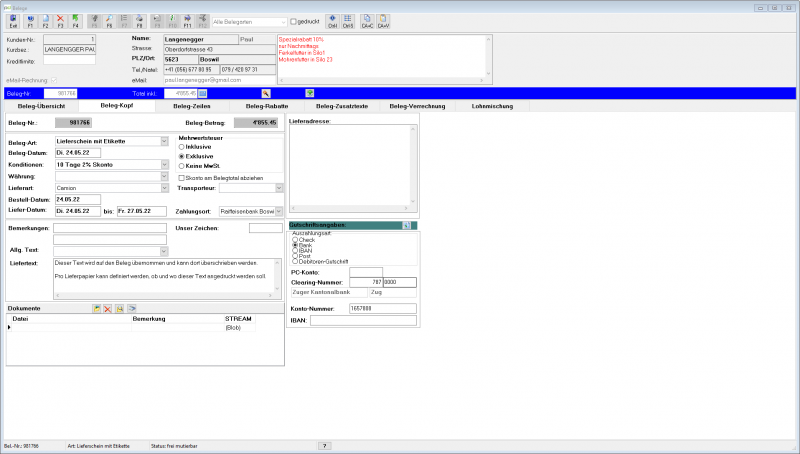Open the Lieferart dropdown

(x=164, y=188)
